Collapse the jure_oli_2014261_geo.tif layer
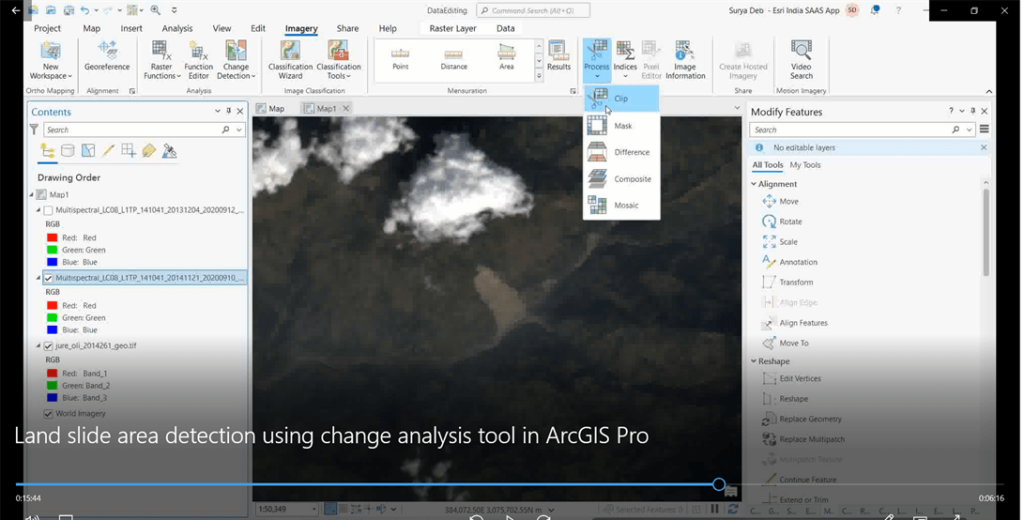Image resolution: width=1024 pixels, height=520 pixels. pos(38,346)
